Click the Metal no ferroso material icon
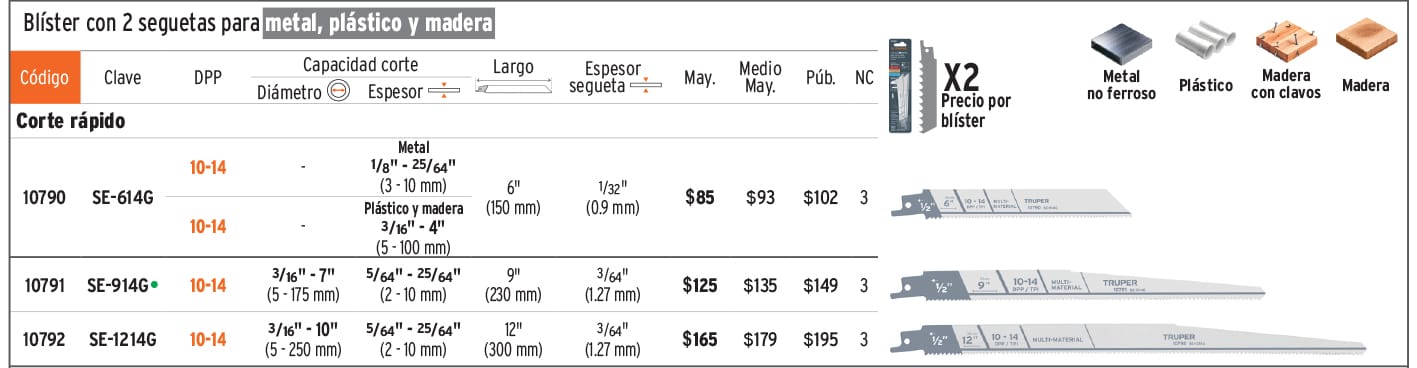 click(1121, 44)
